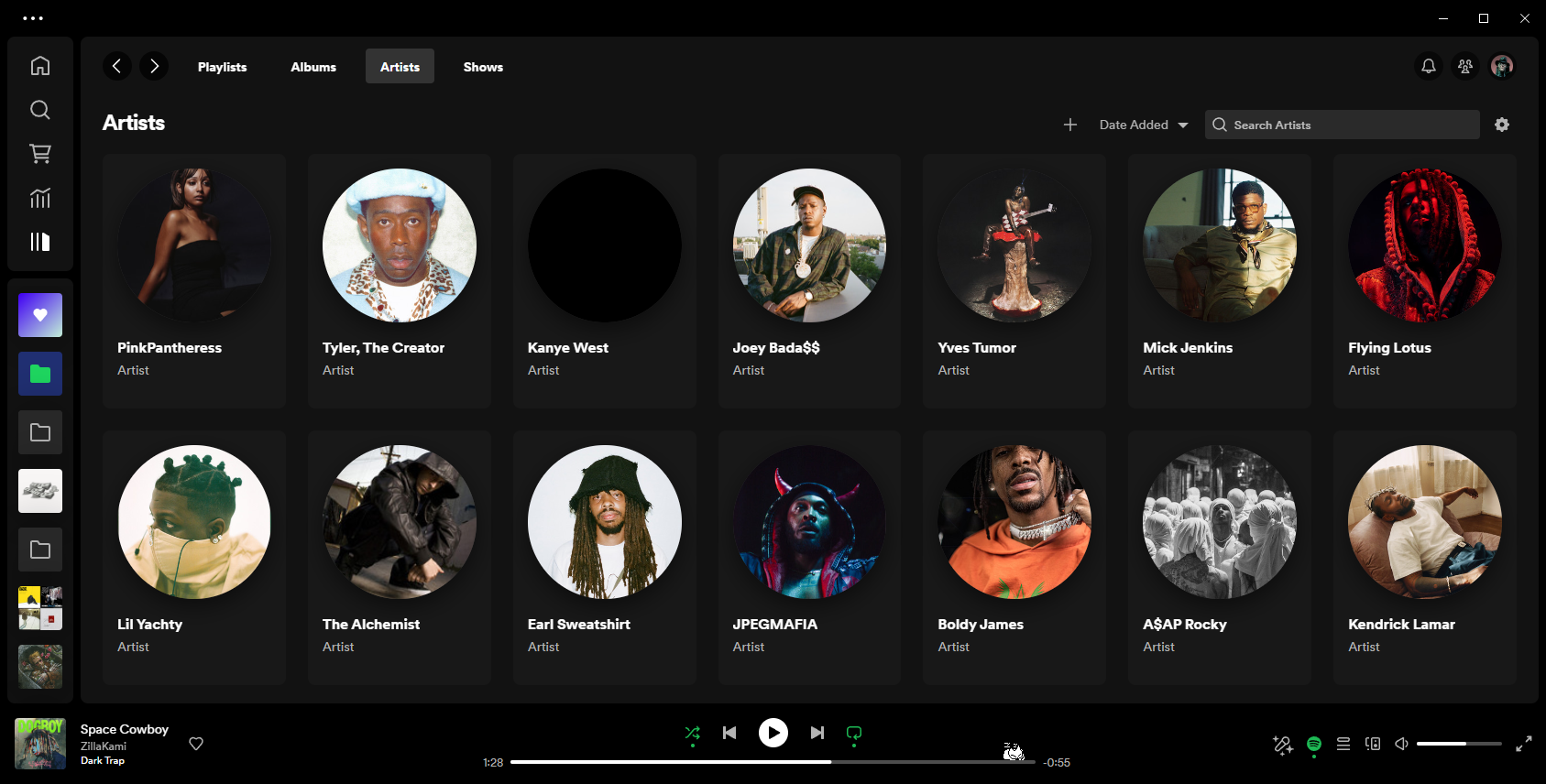The height and width of the screenshot is (784, 1546).
Task: Open the library settings gear
Action: pos(1502,125)
